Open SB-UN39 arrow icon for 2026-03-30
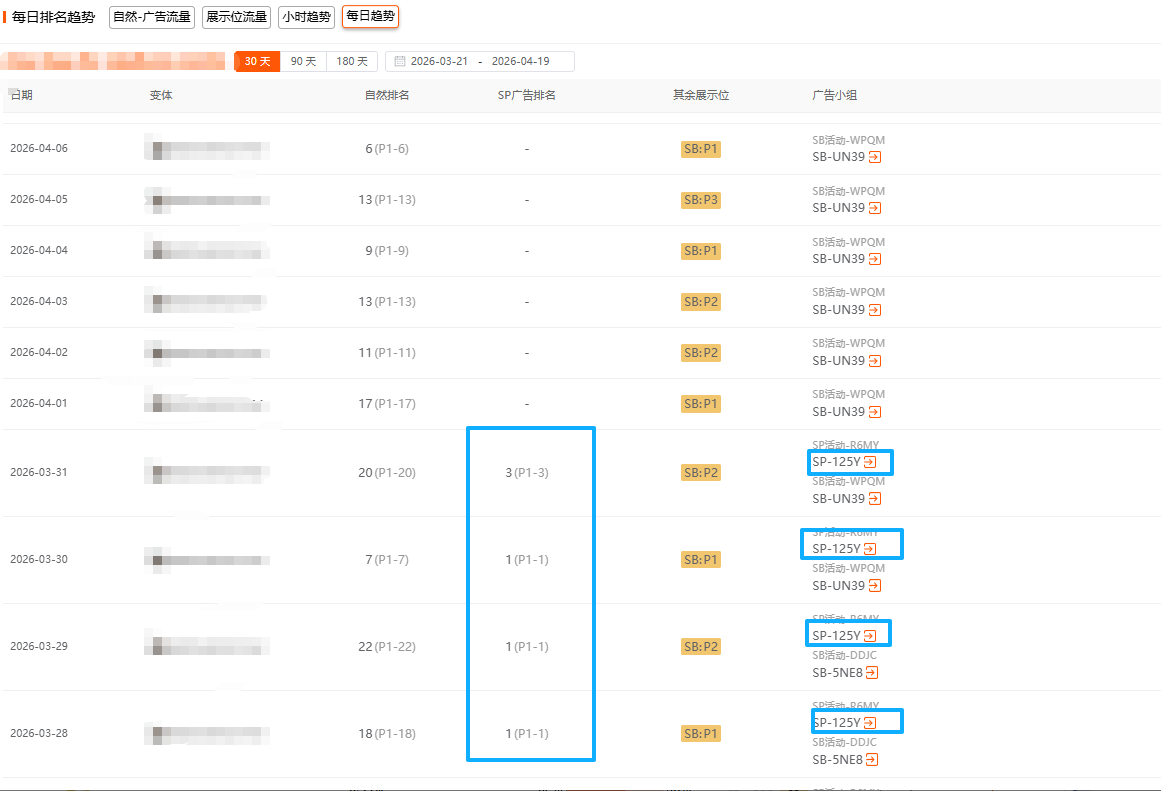1161x791 pixels. pyautogui.click(x=875, y=586)
